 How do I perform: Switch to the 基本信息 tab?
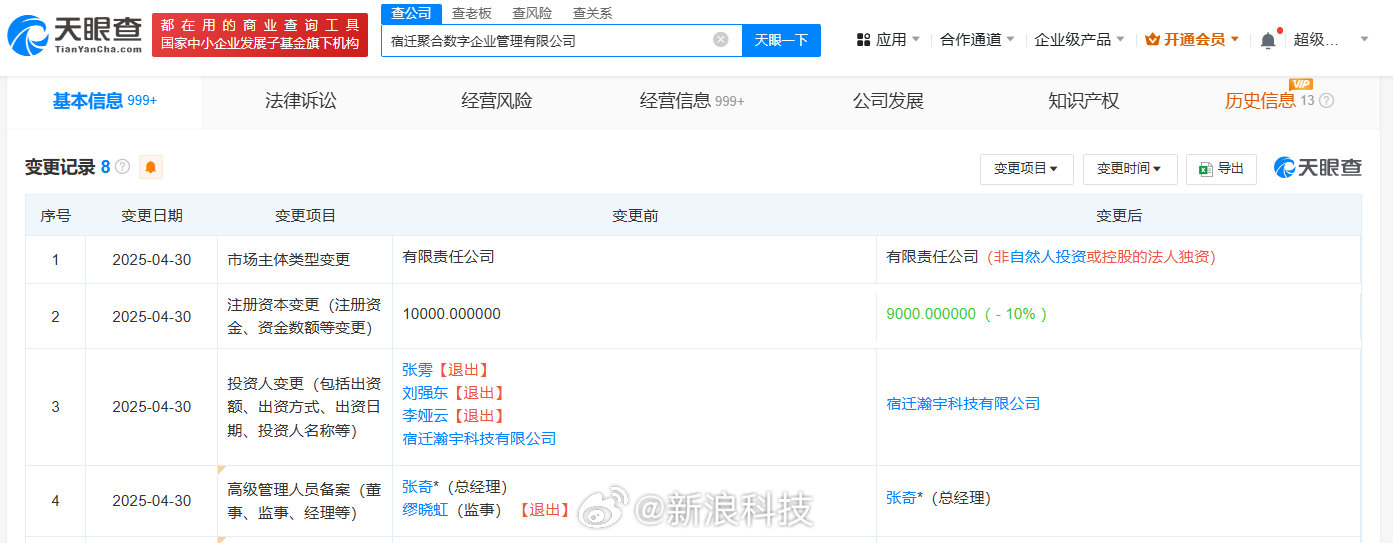point(104,101)
